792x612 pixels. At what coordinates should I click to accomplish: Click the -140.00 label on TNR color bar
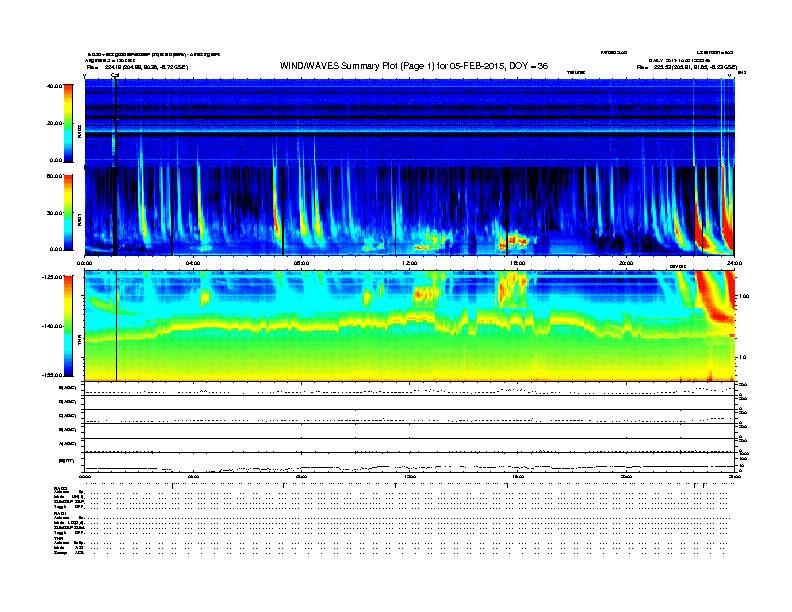(x=53, y=326)
